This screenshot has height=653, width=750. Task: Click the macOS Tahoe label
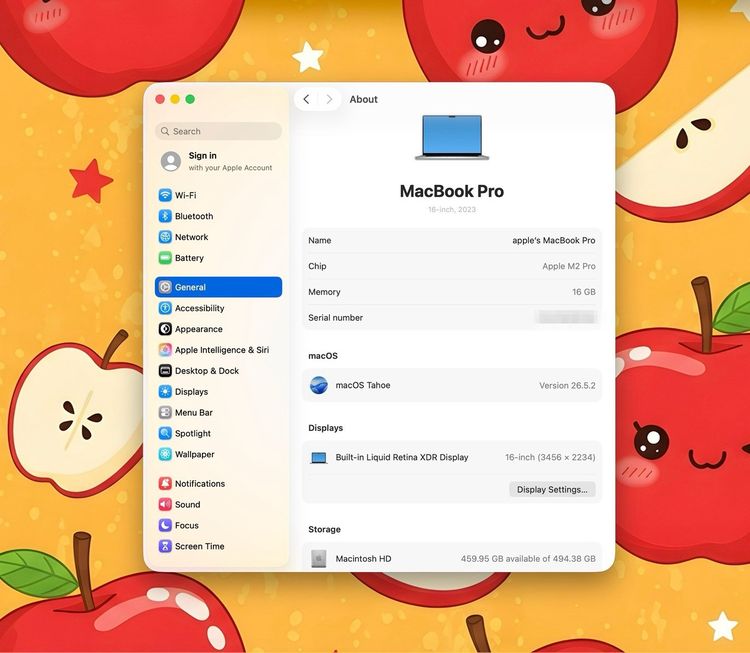coord(363,385)
